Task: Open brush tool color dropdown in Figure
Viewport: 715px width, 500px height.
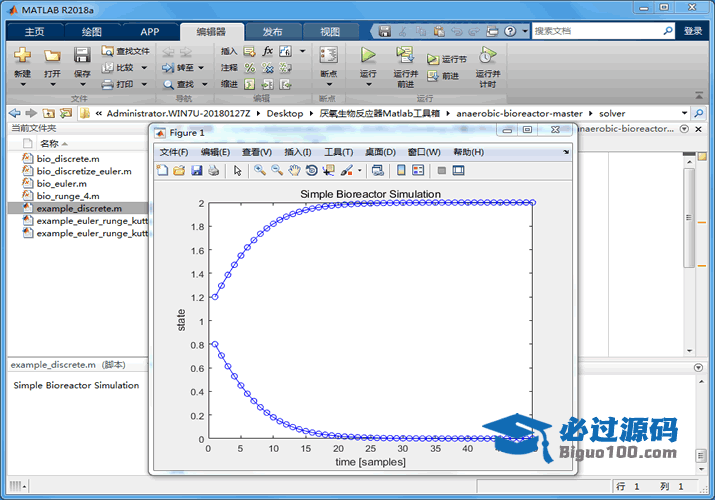Action: click(x=360, y=171)
